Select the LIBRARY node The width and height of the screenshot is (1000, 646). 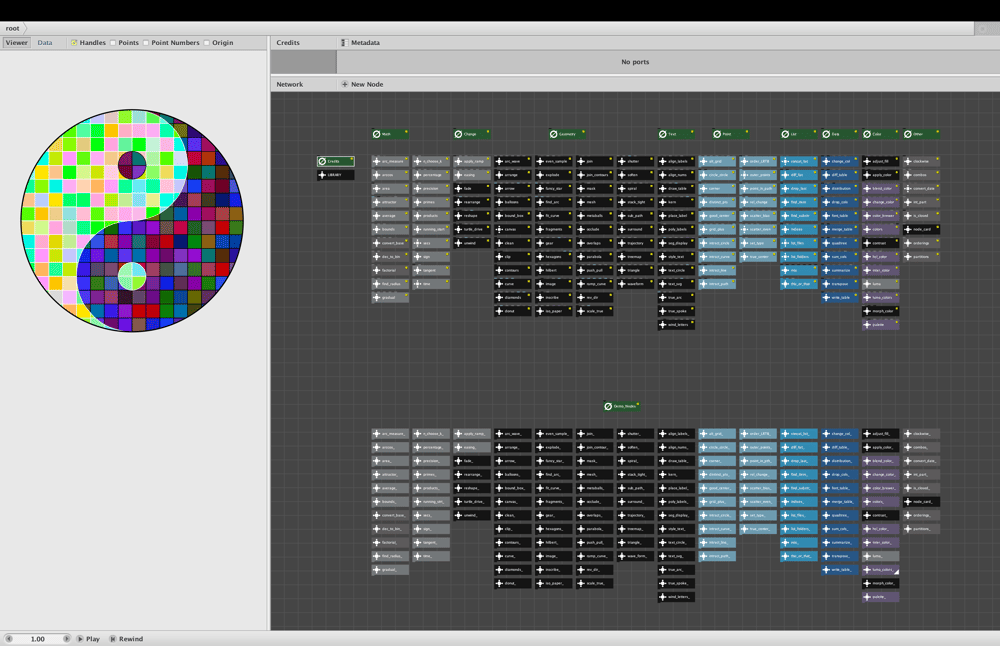coord(335,175)
